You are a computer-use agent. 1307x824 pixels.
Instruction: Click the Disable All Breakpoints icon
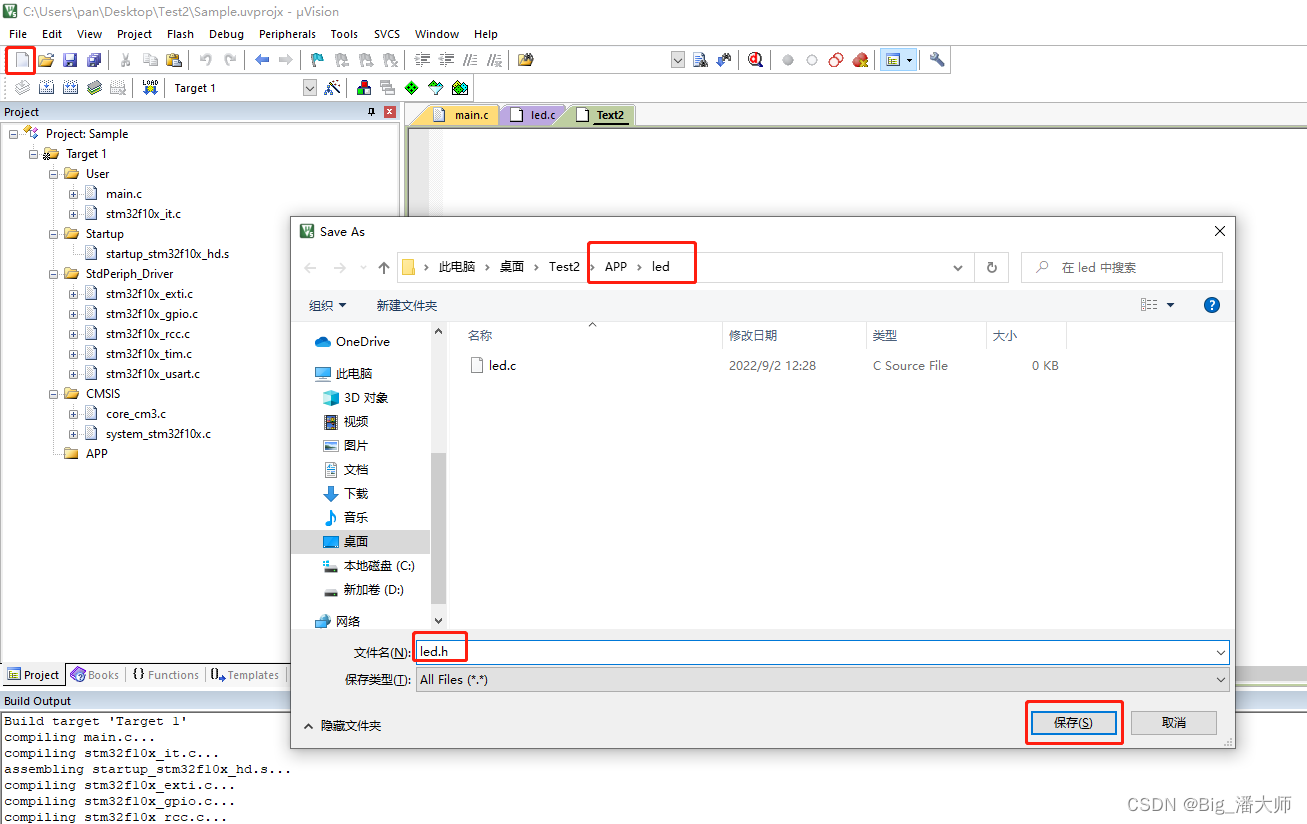click(x=836, y=60)
